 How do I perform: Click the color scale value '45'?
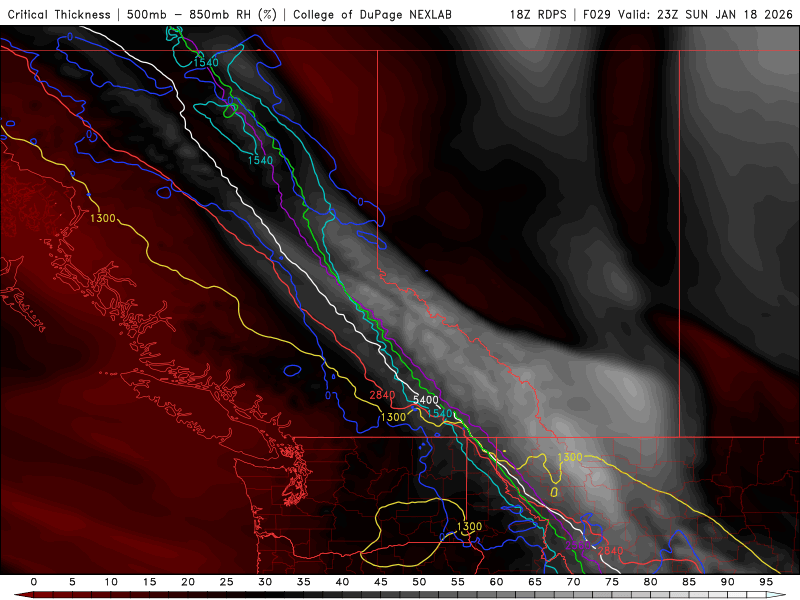pyautogui.click(x=381, y=582)
